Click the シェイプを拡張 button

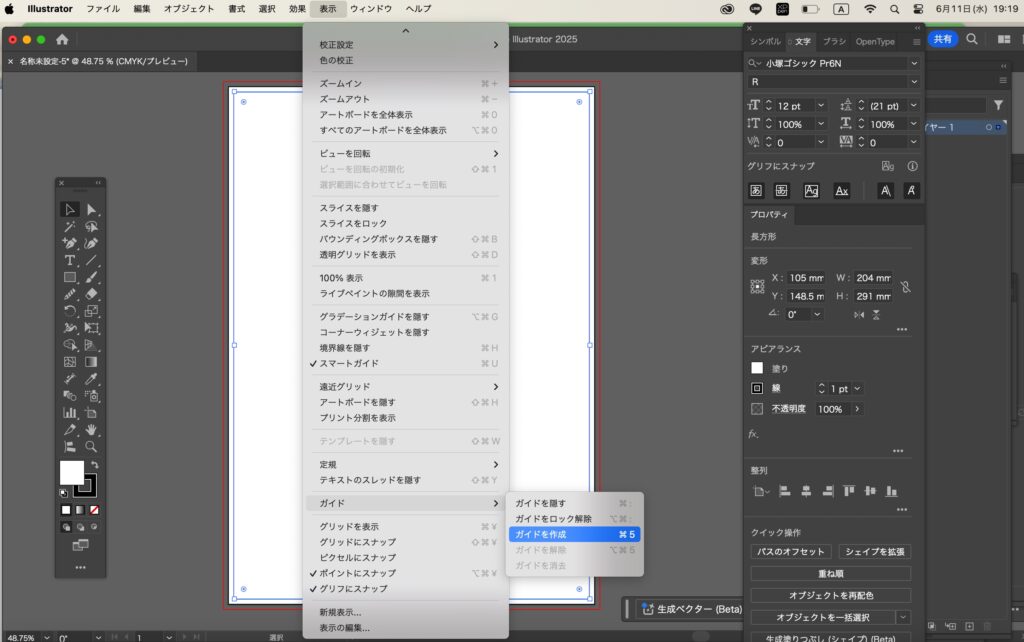click(x=874, y=552)
